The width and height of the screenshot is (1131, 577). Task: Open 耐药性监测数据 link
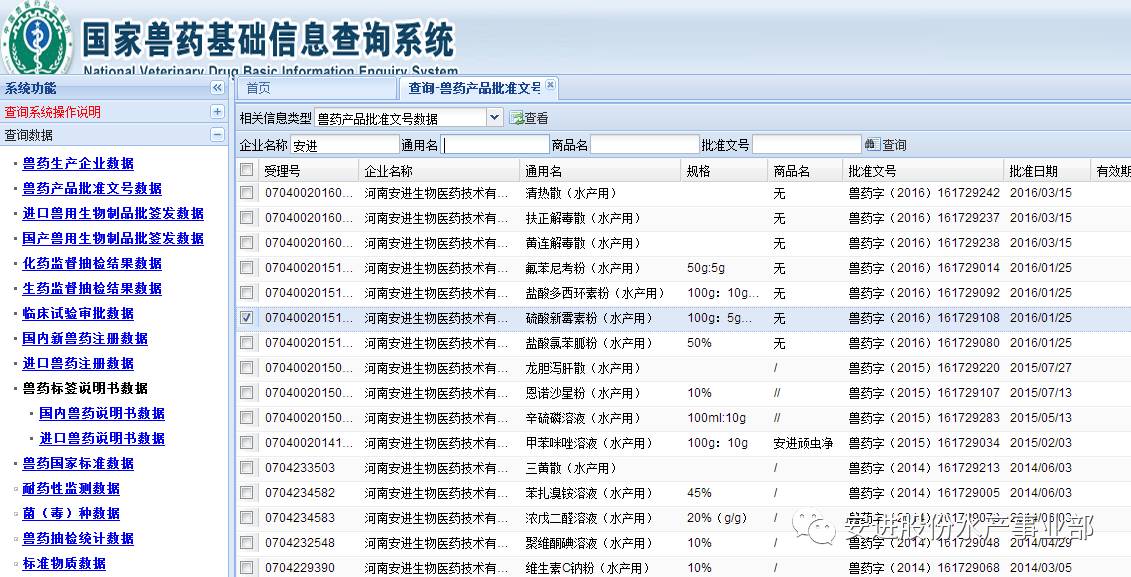[x=71, y=488]
